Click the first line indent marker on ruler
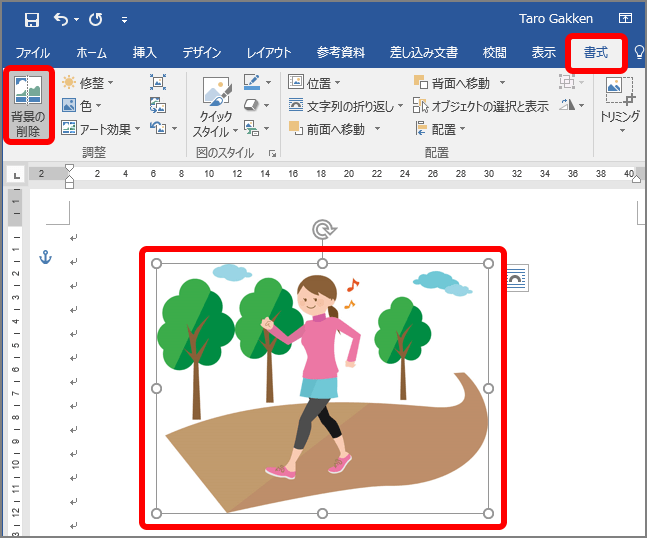The height and width of the screenshot is (538, 647). point(69,168)
